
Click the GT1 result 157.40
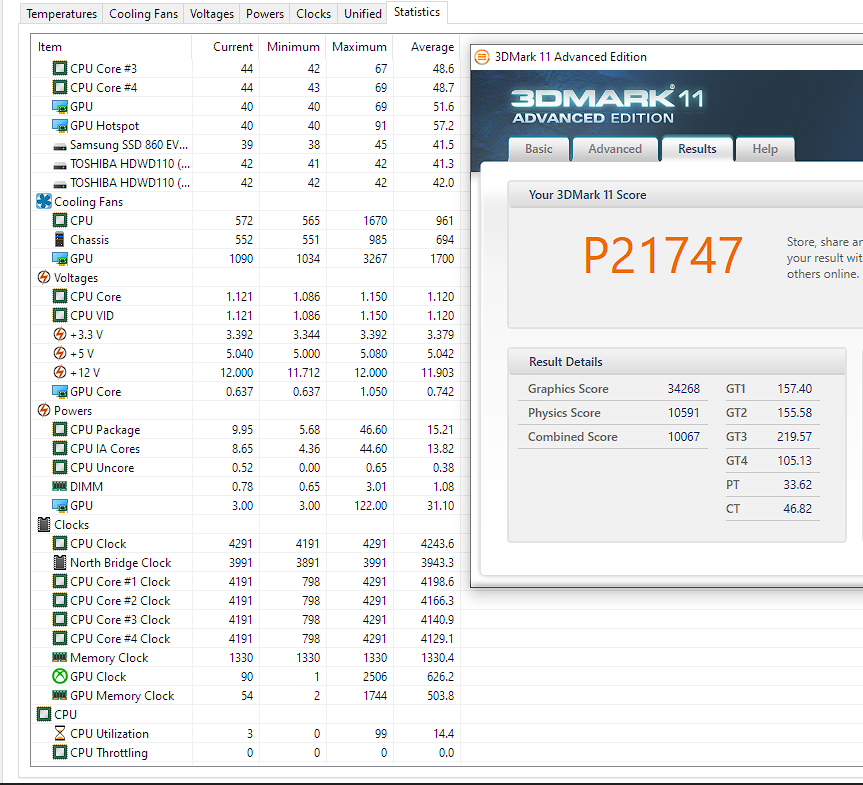click(794, 389)
